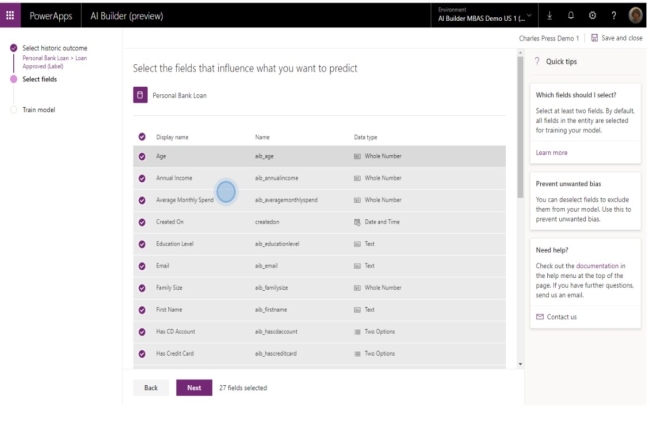This screenshot has width=650, height=433.
Task: Open the user profile avatar
Action: click(635, 16)
